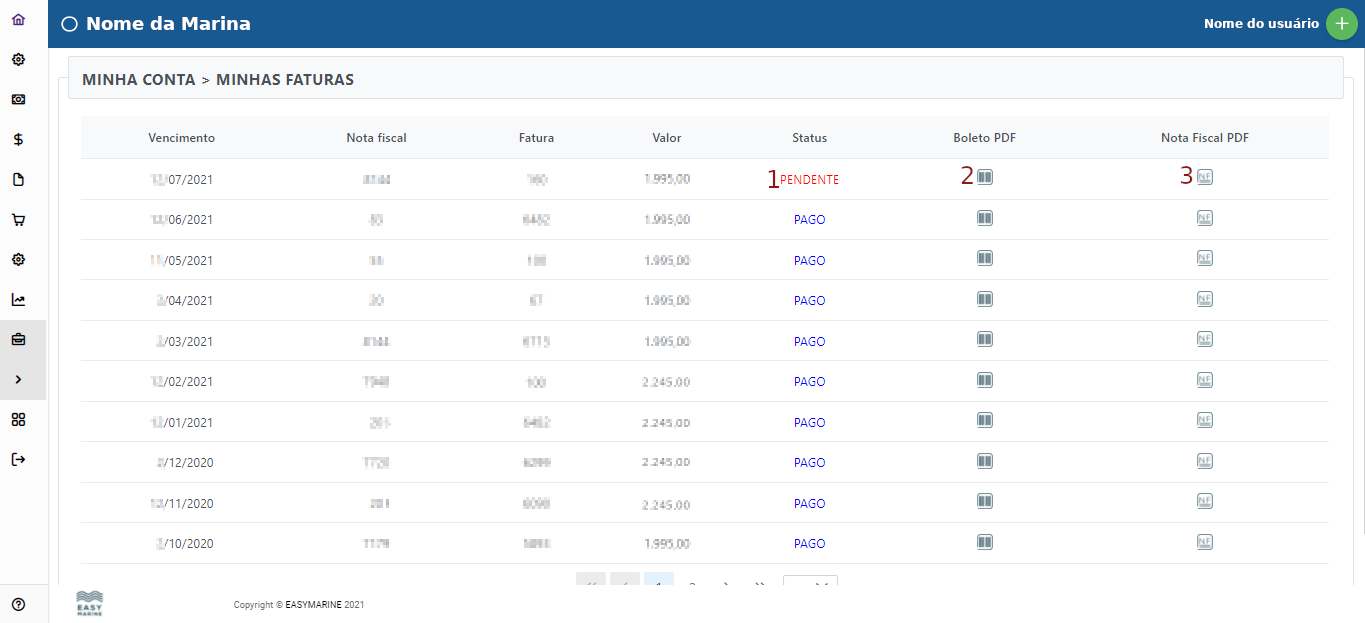Click the green plus button near username
This screenshot has height=623, width=1365.
pyautogui.click(x=1342, y=24)
